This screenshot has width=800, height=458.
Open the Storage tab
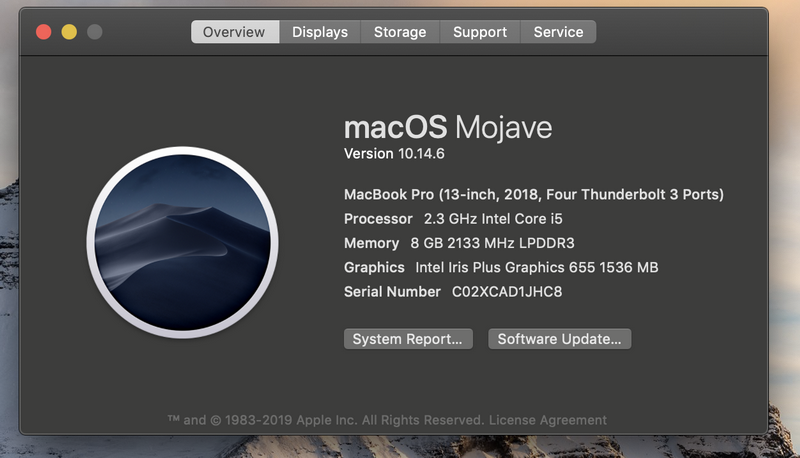click(x=400, y=32)
